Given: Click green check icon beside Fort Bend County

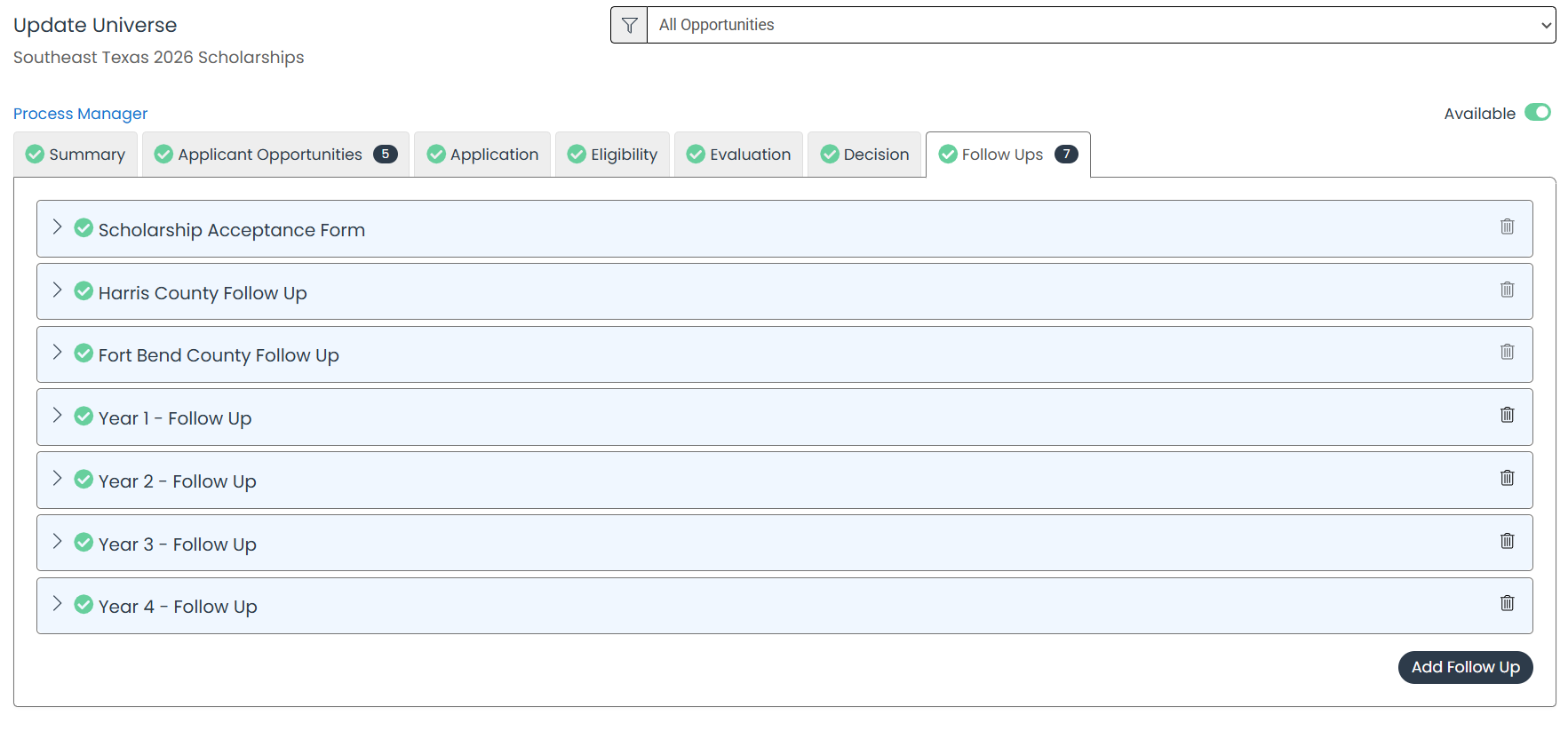Looking at the screenshot, I should click(84, 354).
